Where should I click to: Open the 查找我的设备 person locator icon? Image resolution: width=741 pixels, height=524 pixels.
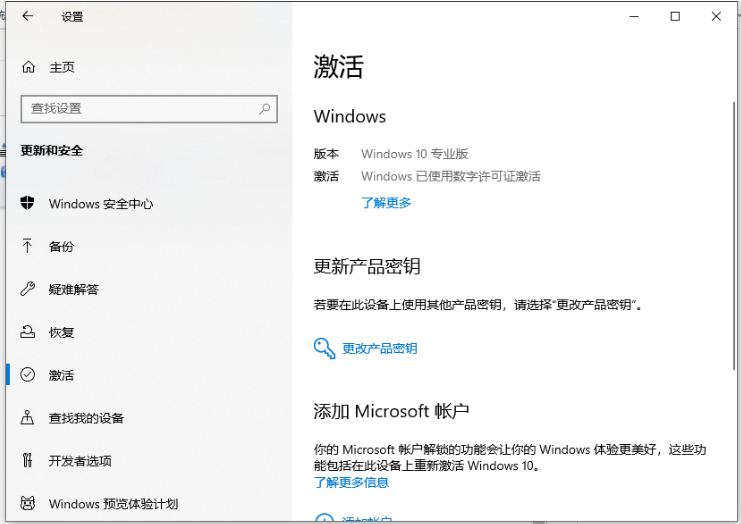pos(27,417)
